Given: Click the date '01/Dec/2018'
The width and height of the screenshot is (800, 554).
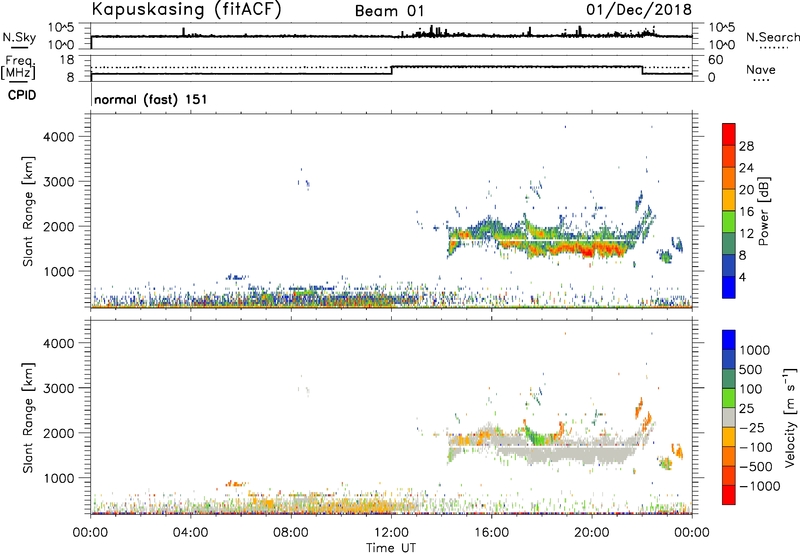Looking at the screenshot, I should point(639,9).
